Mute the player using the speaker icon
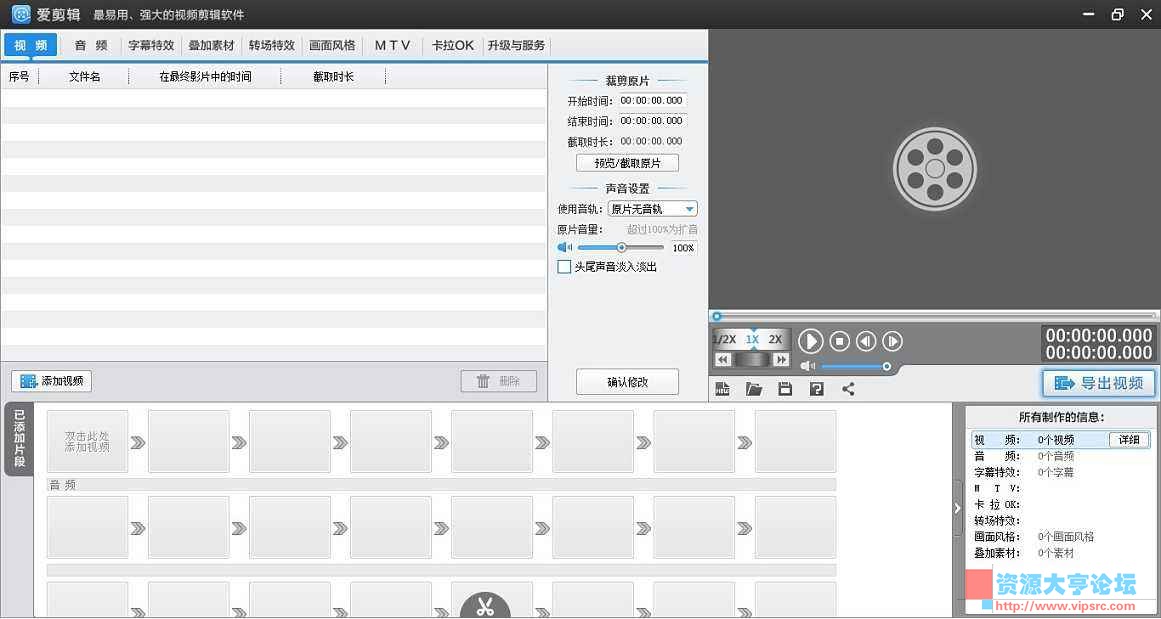The image size is (1161, 619). [809, 366]
